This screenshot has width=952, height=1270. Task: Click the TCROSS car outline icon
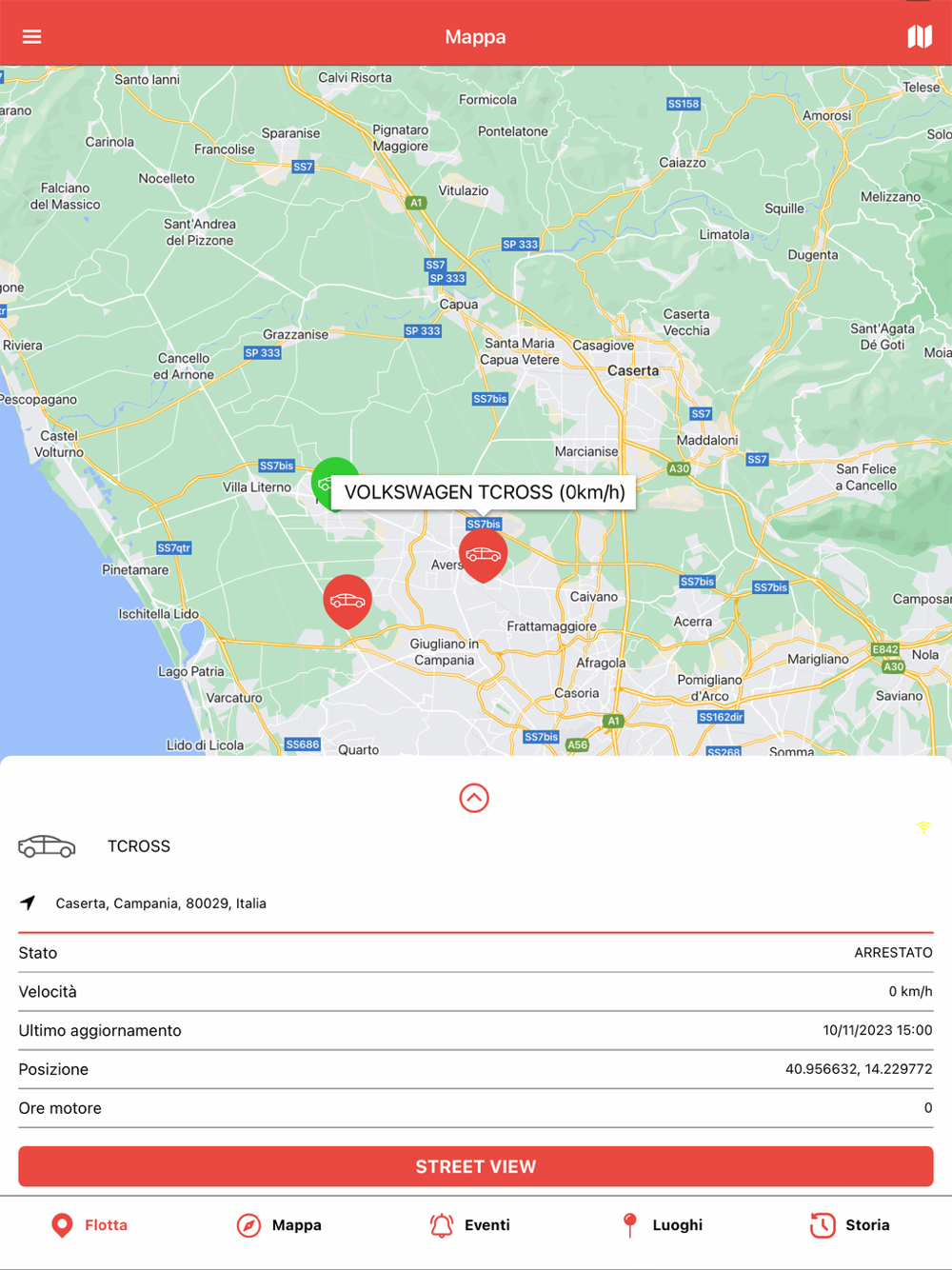click(47, 845)
